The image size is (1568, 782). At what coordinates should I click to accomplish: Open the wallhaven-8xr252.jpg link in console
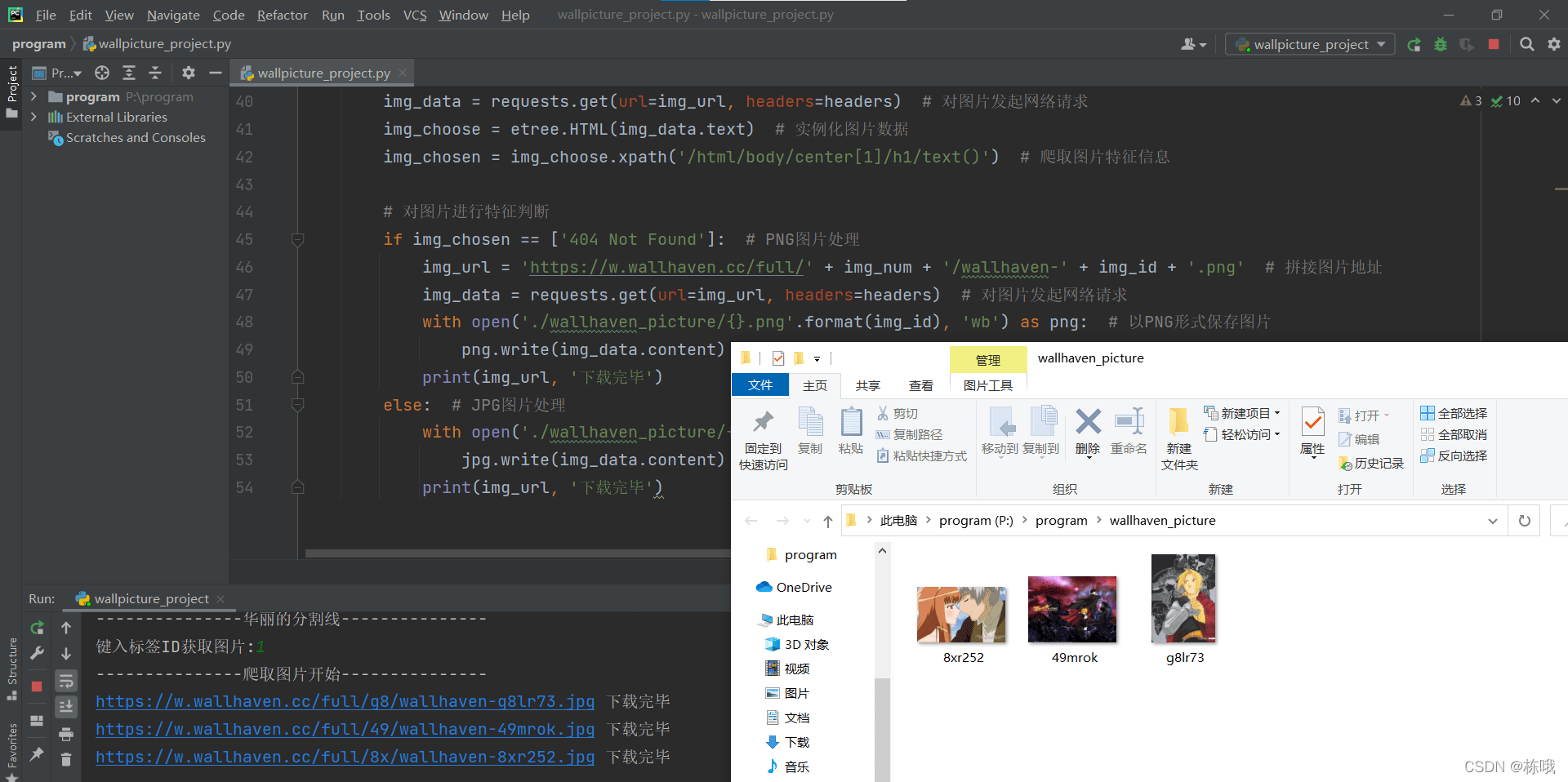[345, 757]
